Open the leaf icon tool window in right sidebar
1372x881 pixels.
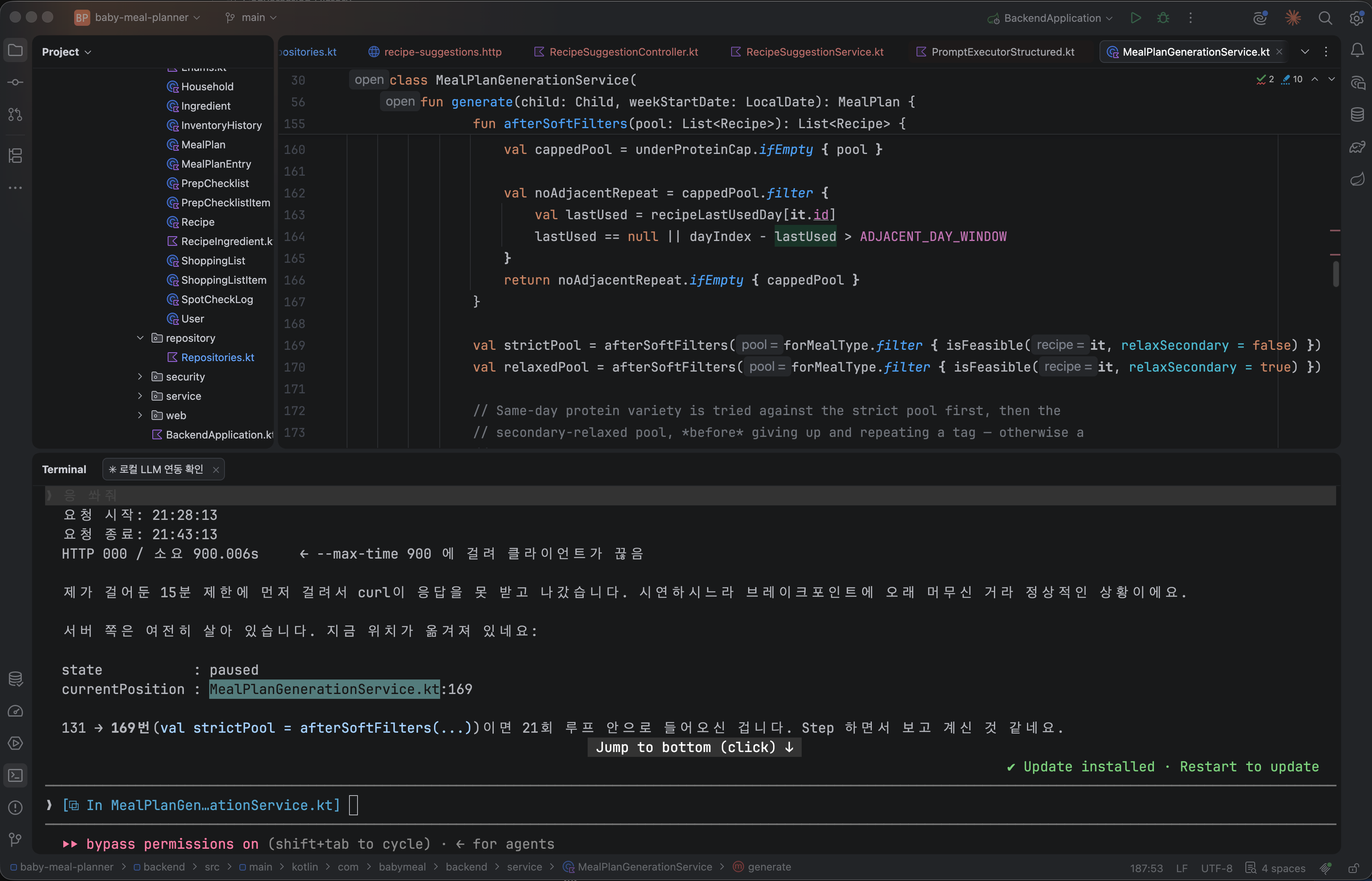click(1357, 179)
